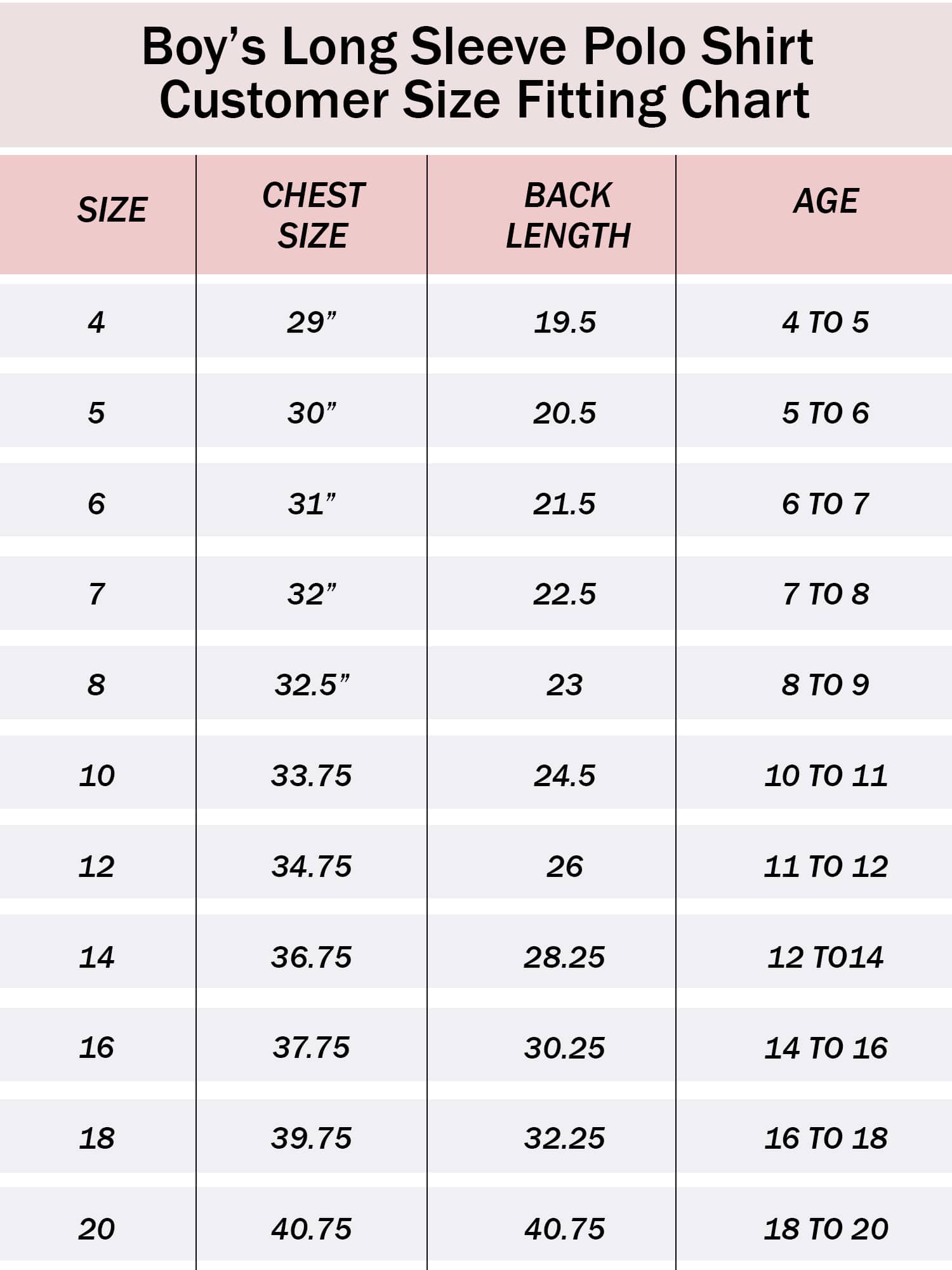
Task: Click the size 4 row label
Action: 96,322
